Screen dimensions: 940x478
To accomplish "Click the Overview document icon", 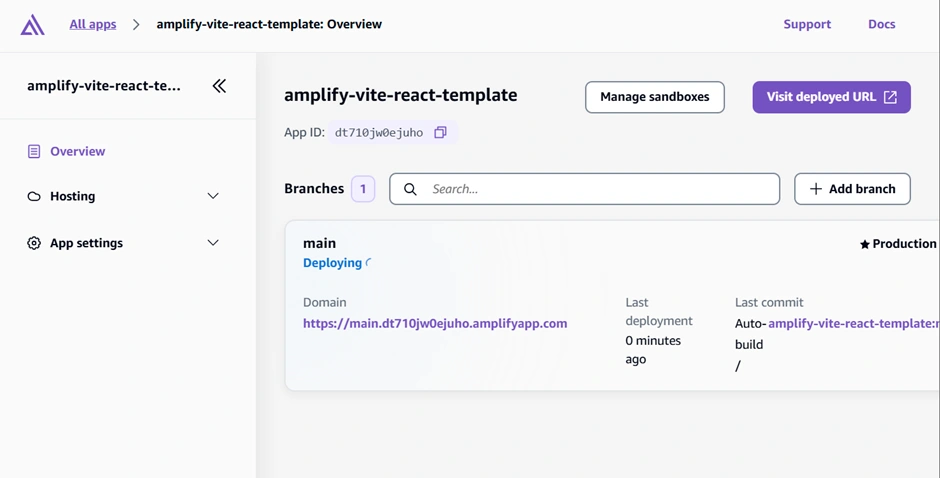I will coord(34,152).
